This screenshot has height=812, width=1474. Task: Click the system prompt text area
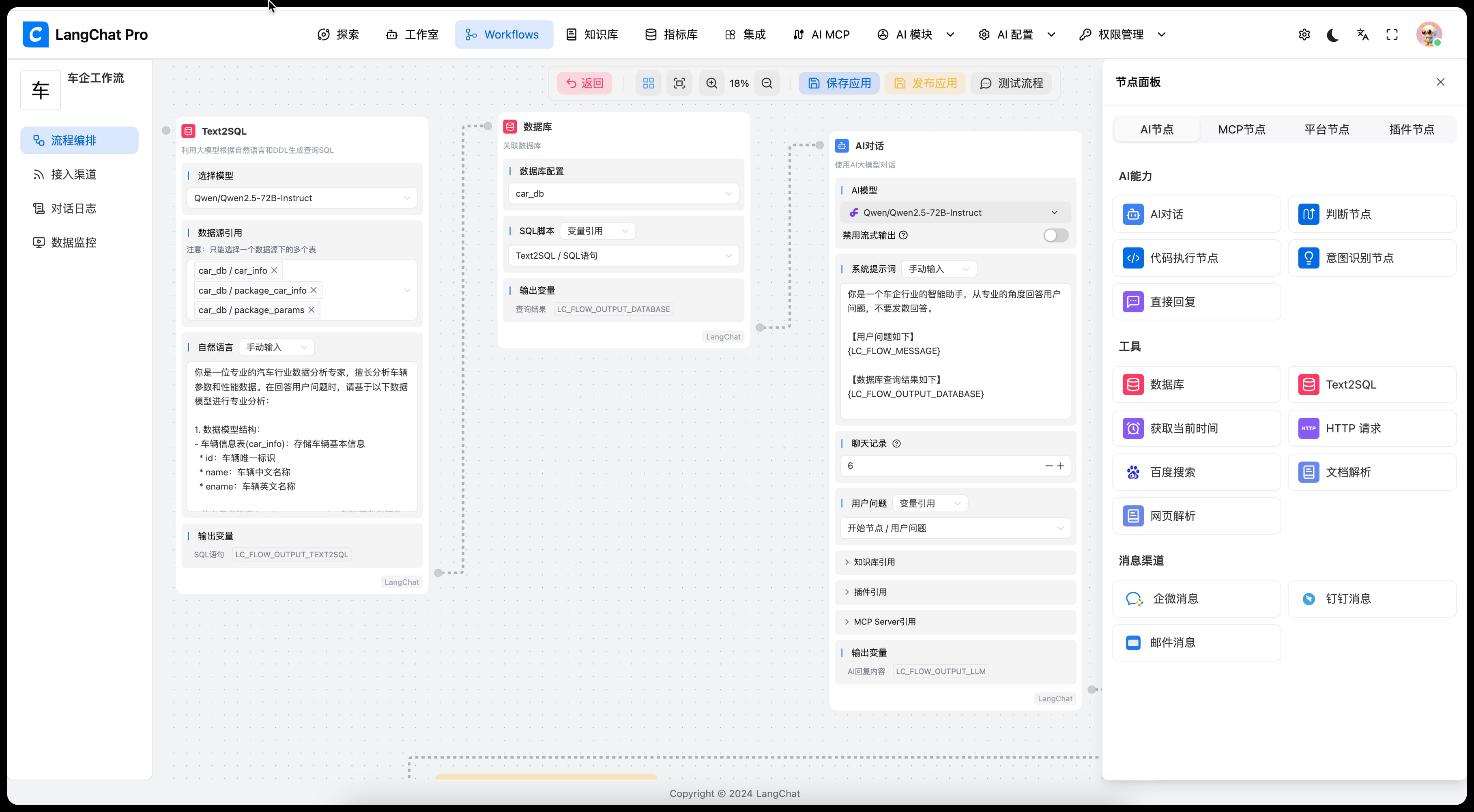[954, 350]
